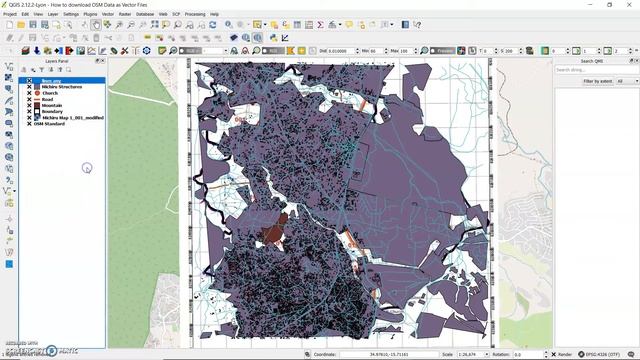
Task: Click the Cut Features scissors icon
Action: (x=108, y=38)
